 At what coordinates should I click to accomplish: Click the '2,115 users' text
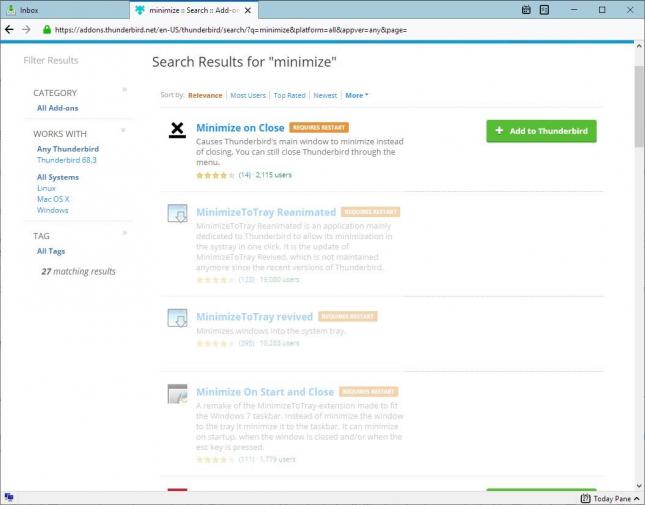tap(274, 175)
